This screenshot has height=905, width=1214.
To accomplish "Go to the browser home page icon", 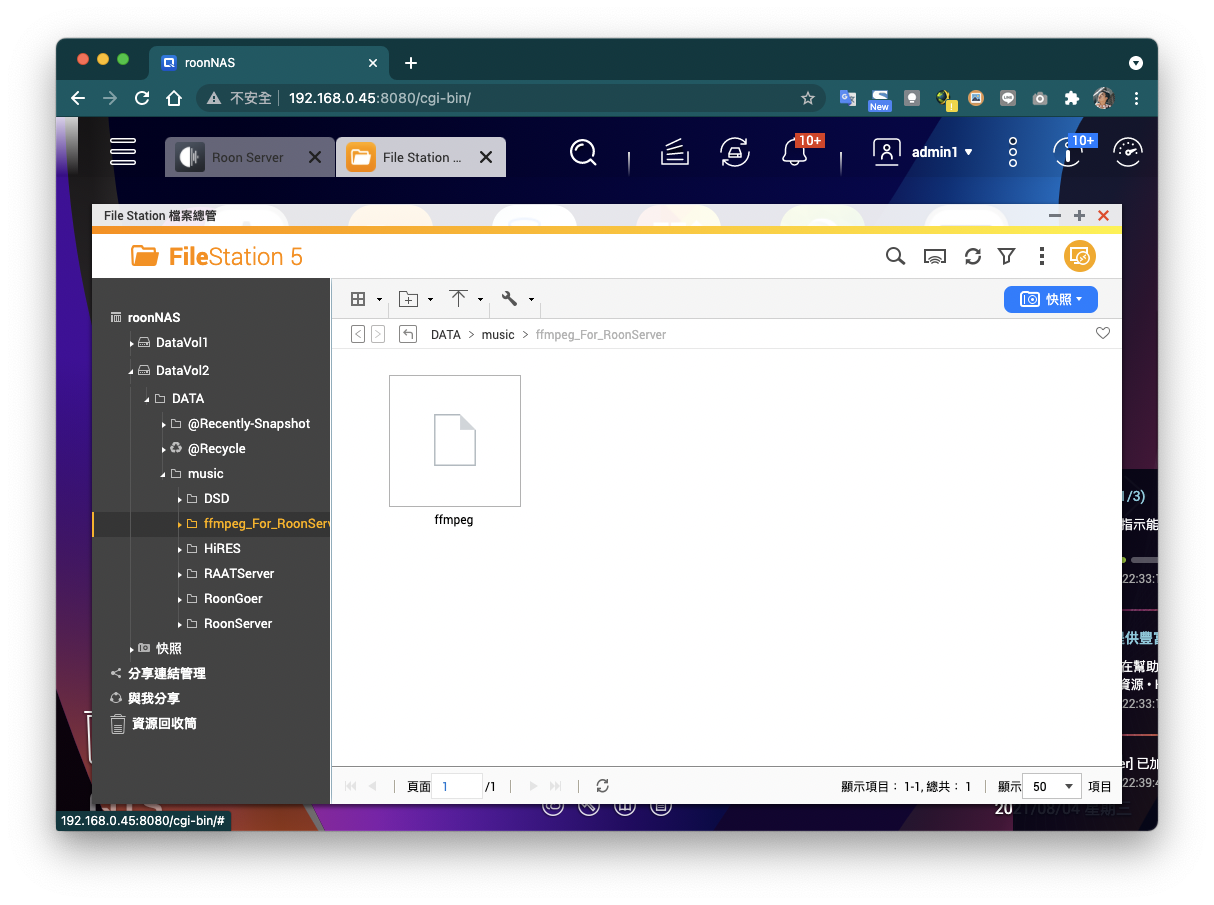I will tap(174, 98).
